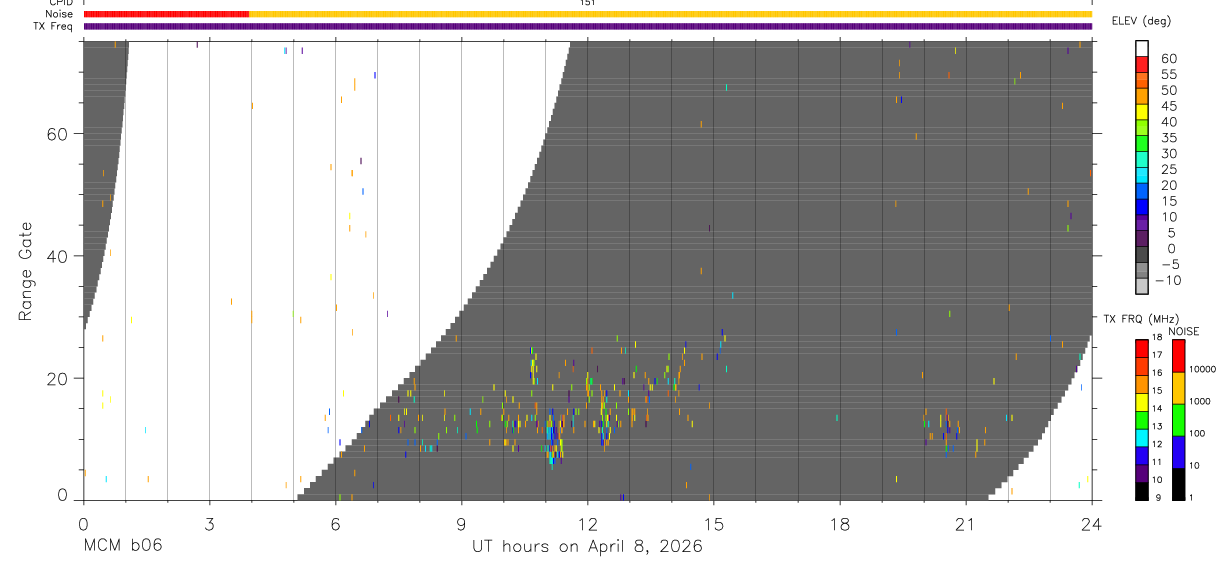The width and height of the screenshot is (1228, 567).
Task: Click the 0 tick label on the x-axis
Action: (84, 523)
